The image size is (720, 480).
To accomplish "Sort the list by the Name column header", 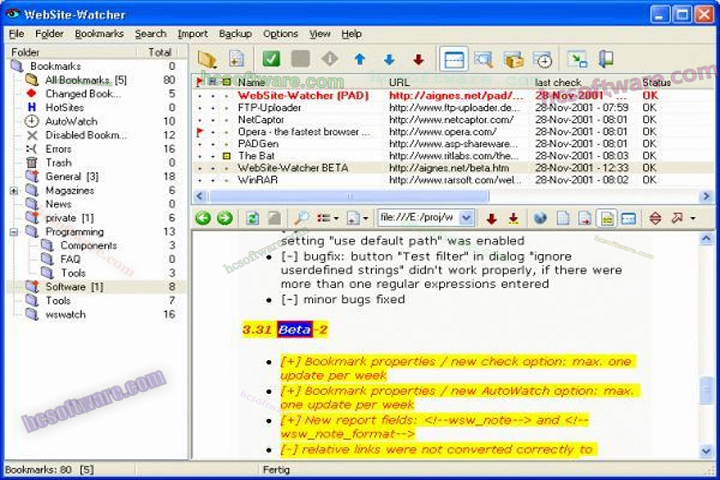I will click(309, 82).
